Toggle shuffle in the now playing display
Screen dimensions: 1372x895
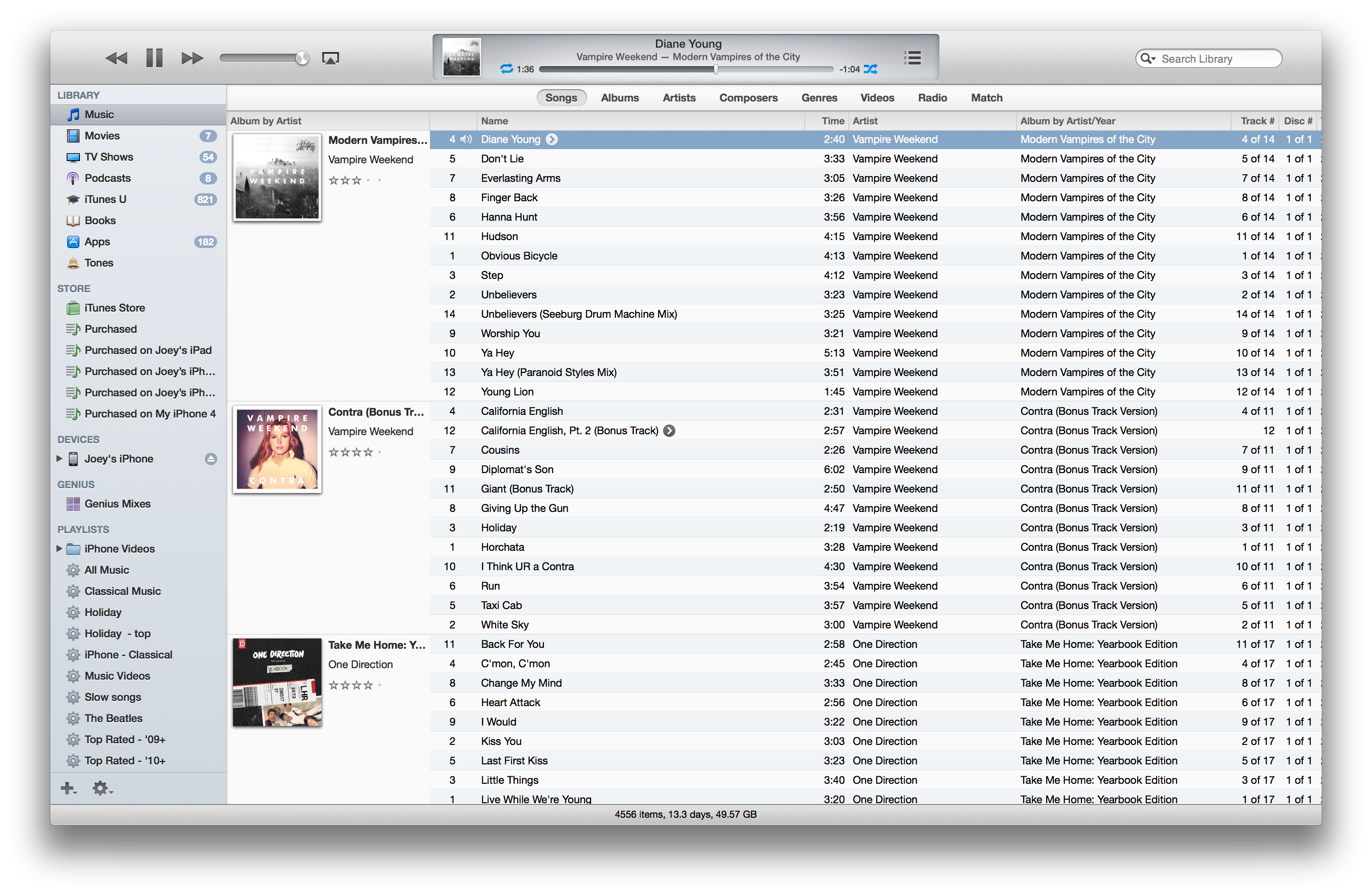tap(871, 69)
